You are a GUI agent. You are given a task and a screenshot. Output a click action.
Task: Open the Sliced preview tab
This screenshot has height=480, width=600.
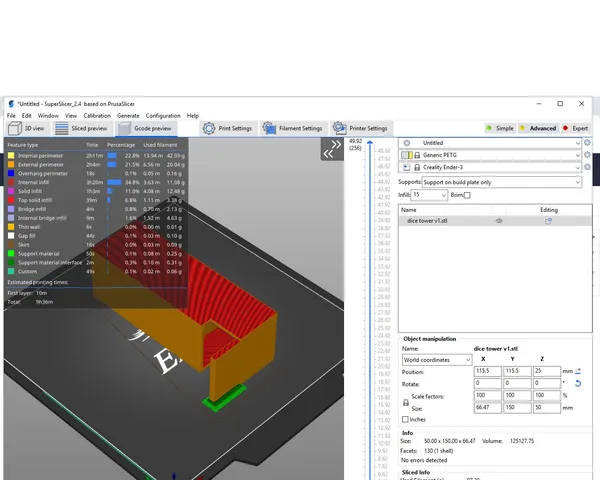tap(82, 129)
